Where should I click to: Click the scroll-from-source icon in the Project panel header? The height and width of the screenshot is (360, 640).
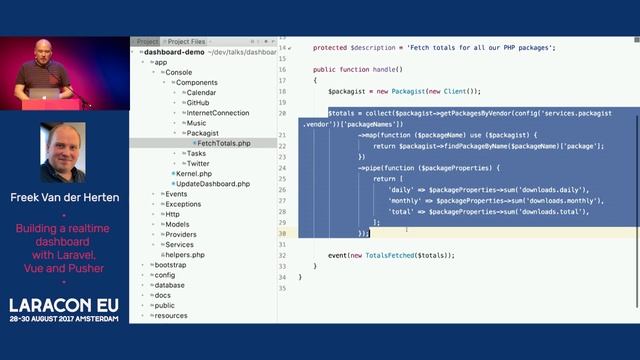click(x=252, y=42)
